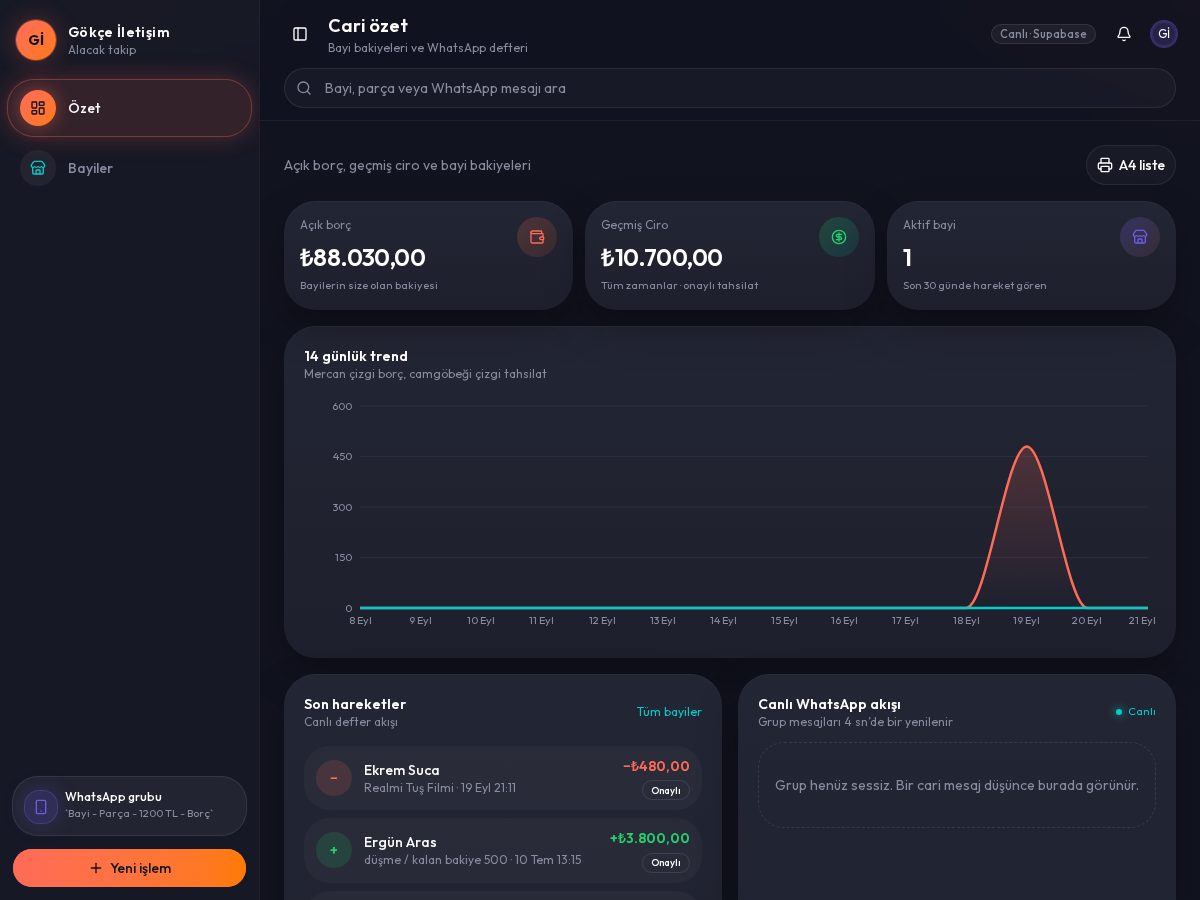The image size is (1200, 900).
Task: Click the 8 Eyl axis label
Action: 360,620
